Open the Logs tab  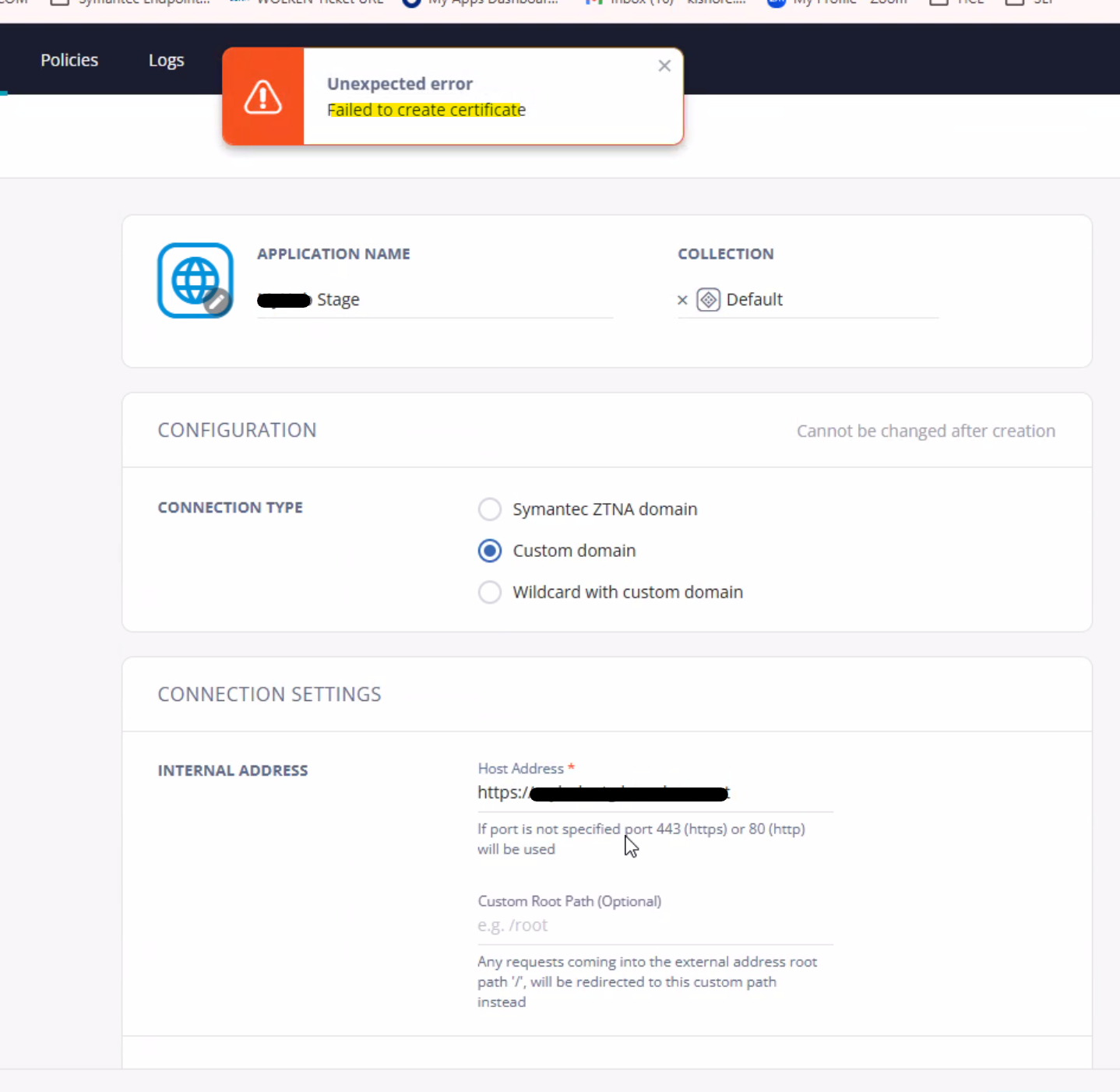[166, 60]
